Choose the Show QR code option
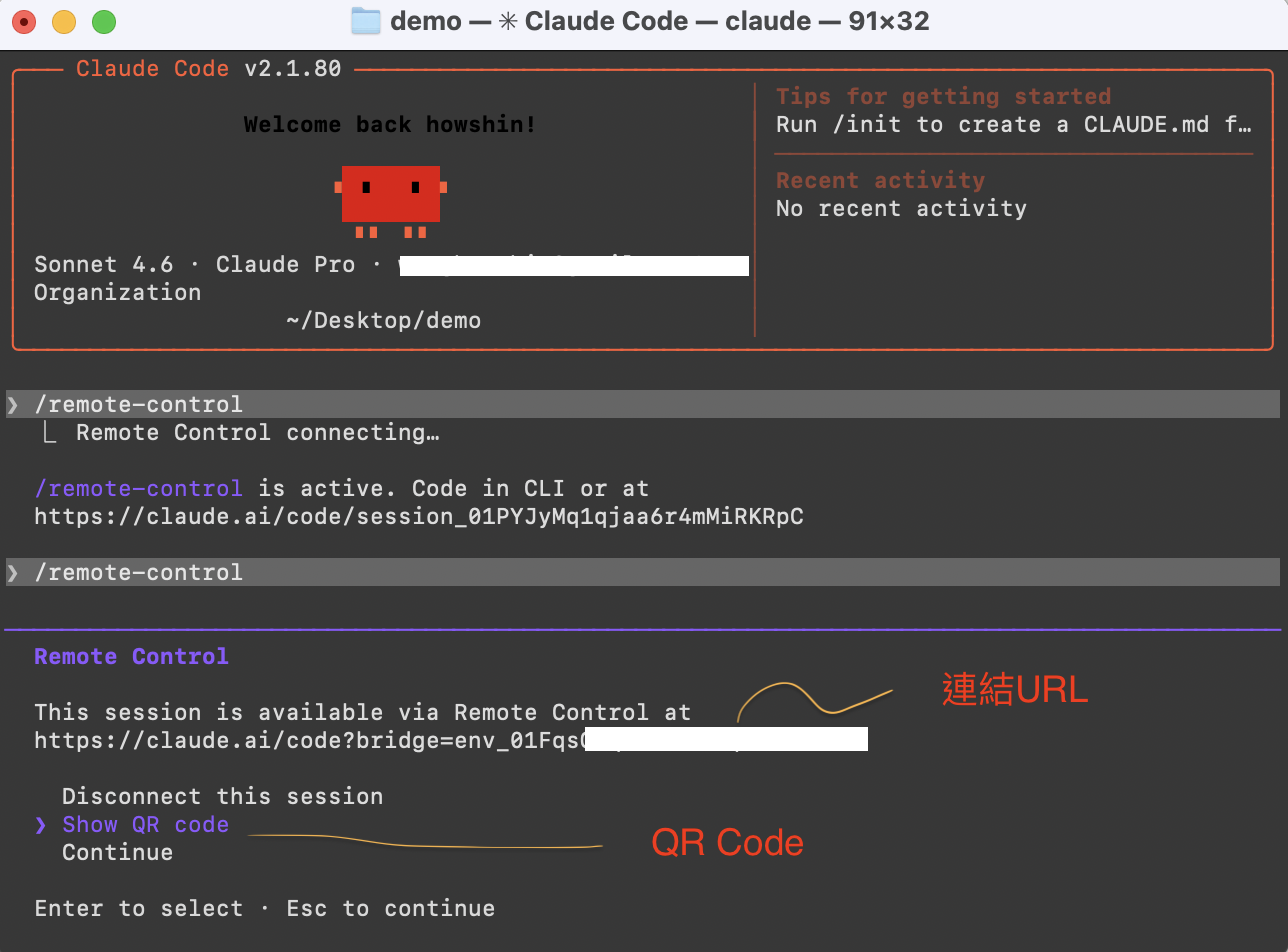The width and height of the screenshot is (1288, 952). click(x=145, y=825)
